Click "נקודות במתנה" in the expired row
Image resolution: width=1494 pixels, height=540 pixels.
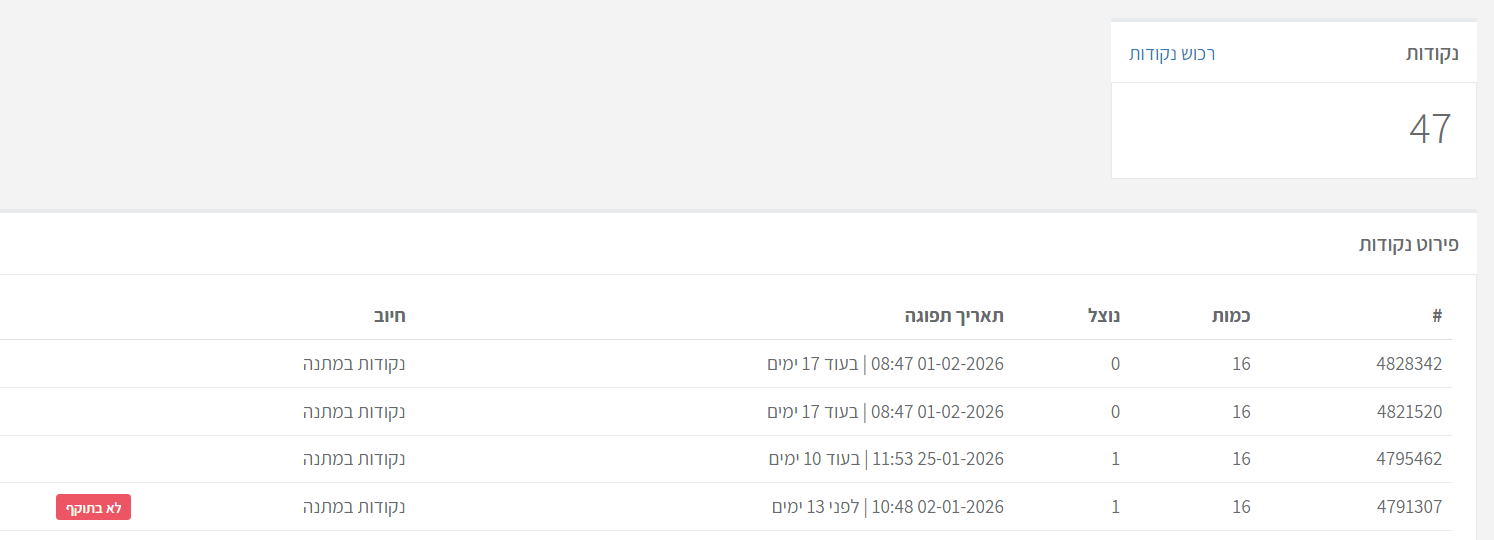coord(354,507)
